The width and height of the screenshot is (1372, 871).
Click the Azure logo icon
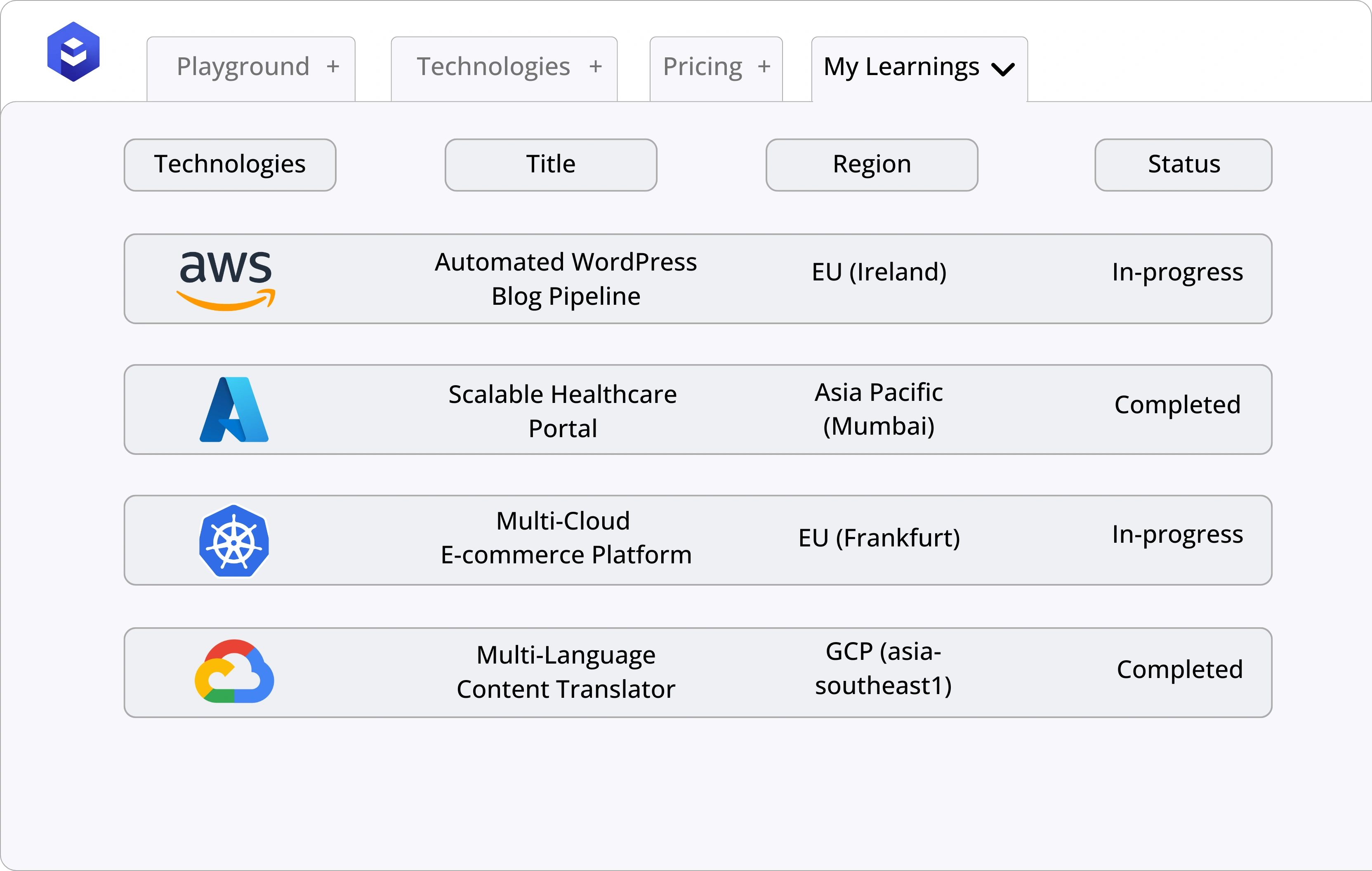pos(233,410)
